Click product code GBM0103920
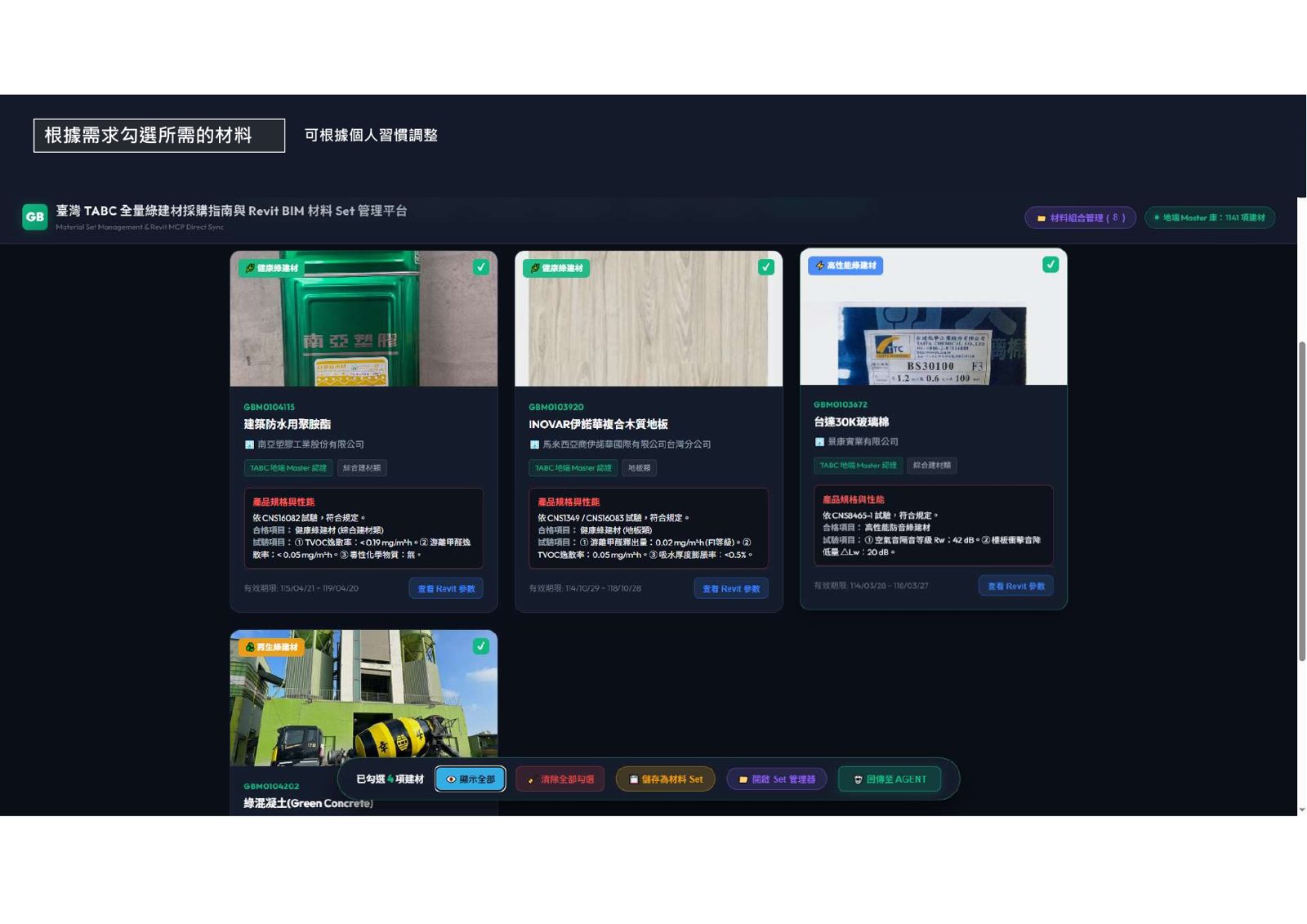The height and width of the screenshot is (924, 1307). click(x=555, y=407)
